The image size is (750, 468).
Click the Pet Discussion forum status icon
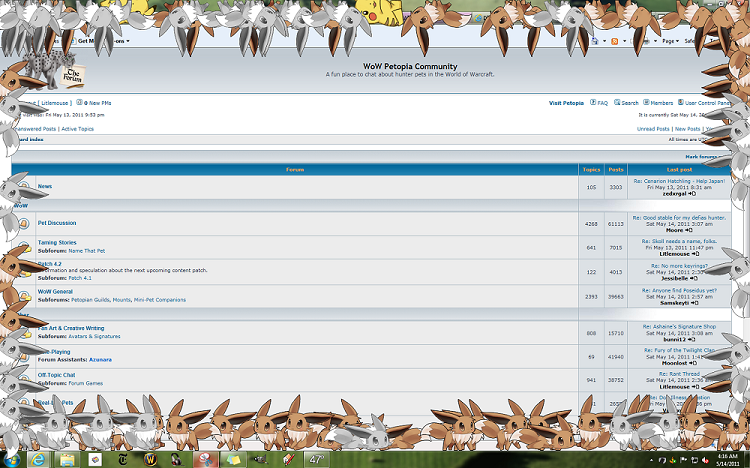tap(24, 223)
